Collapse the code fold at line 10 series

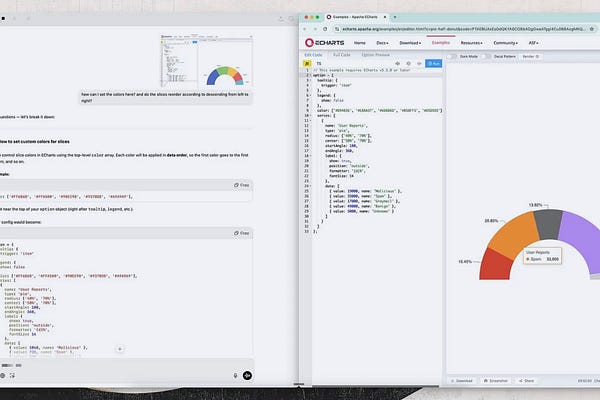(x=310, y=116)
